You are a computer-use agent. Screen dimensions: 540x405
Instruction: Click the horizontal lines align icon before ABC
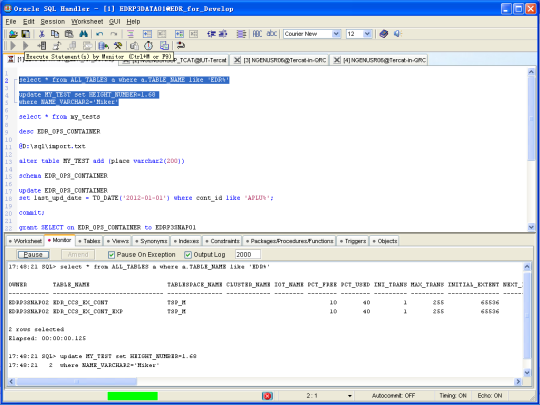[x=241, y=34]
